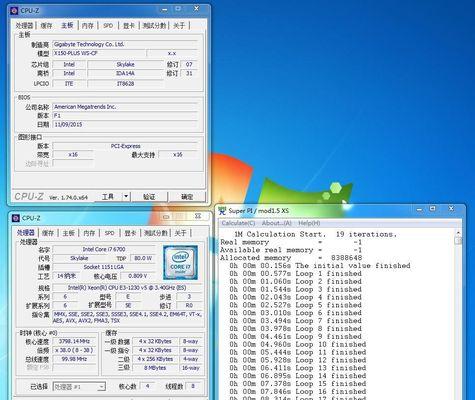Click the CPU-Z icon in the processor window title bar
Screen dimensions: 475x400
pyautogui.click(x=15, y=218)
